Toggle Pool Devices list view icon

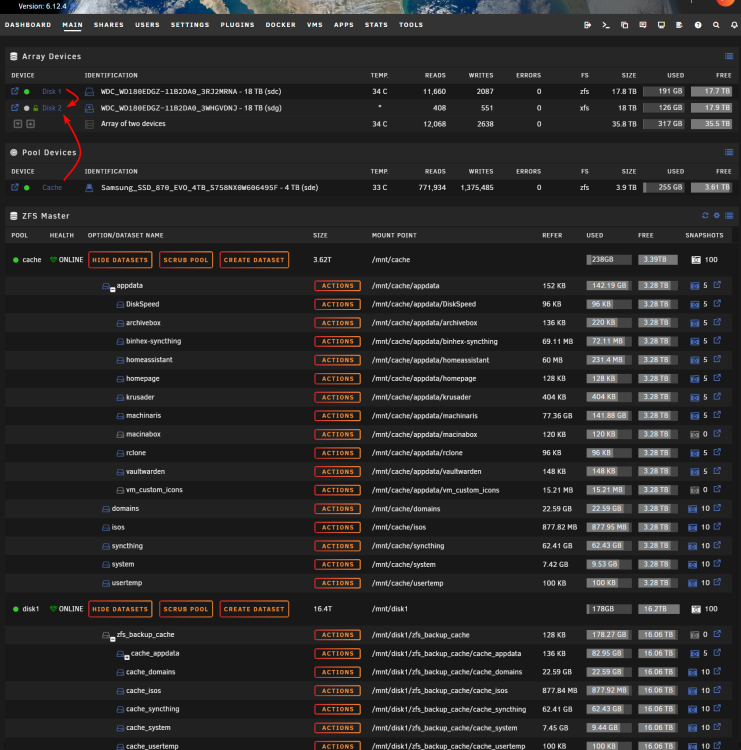click(x=729, y=152)
